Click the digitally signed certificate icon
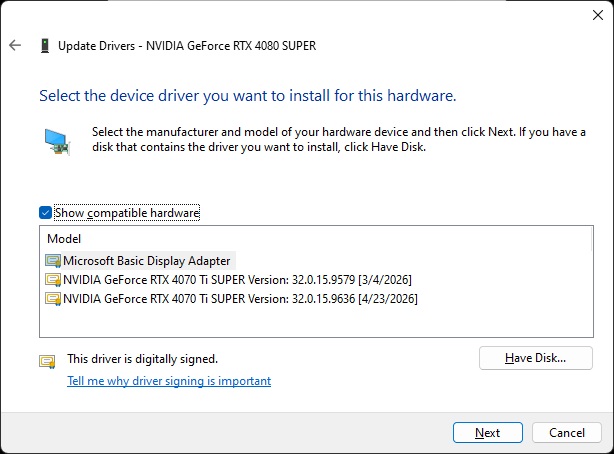 [x=47, y=361]
